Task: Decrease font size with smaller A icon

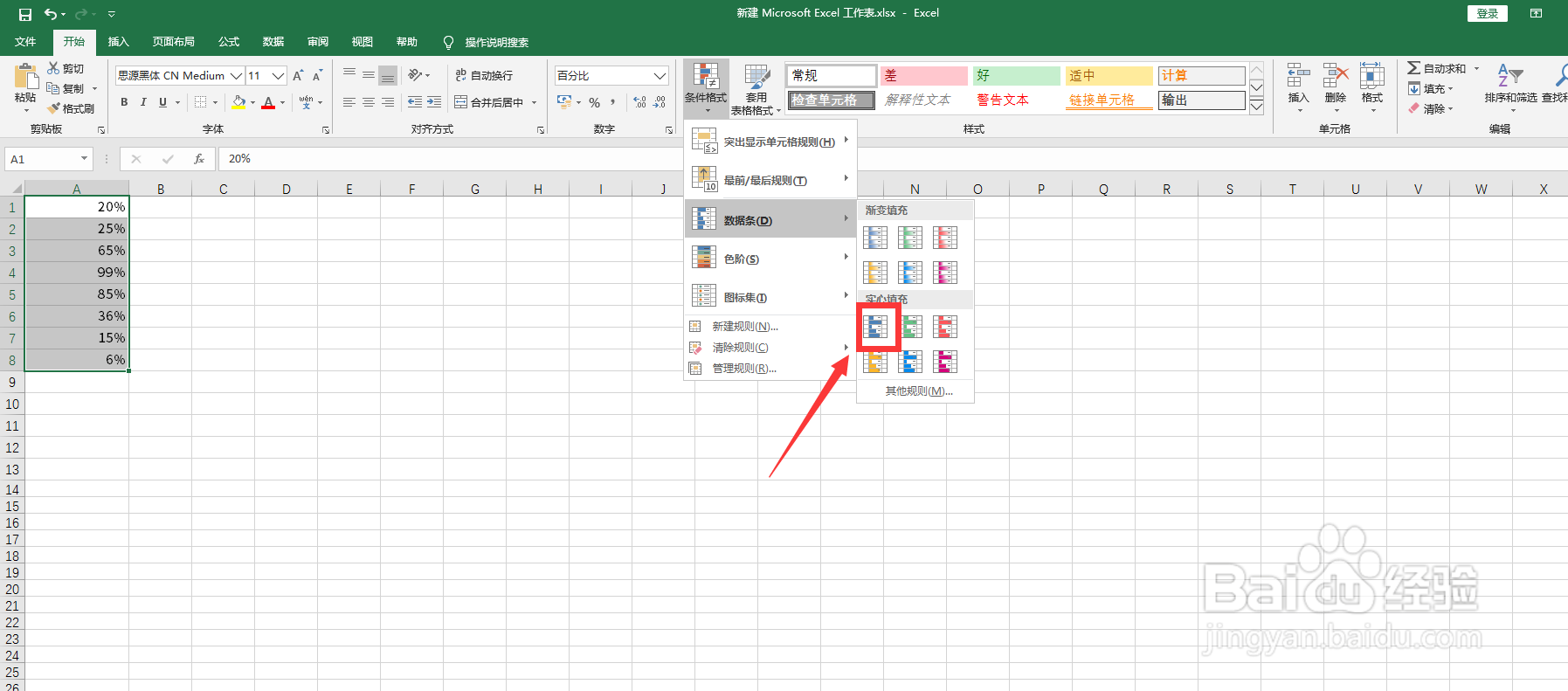Action: (318, 76)
